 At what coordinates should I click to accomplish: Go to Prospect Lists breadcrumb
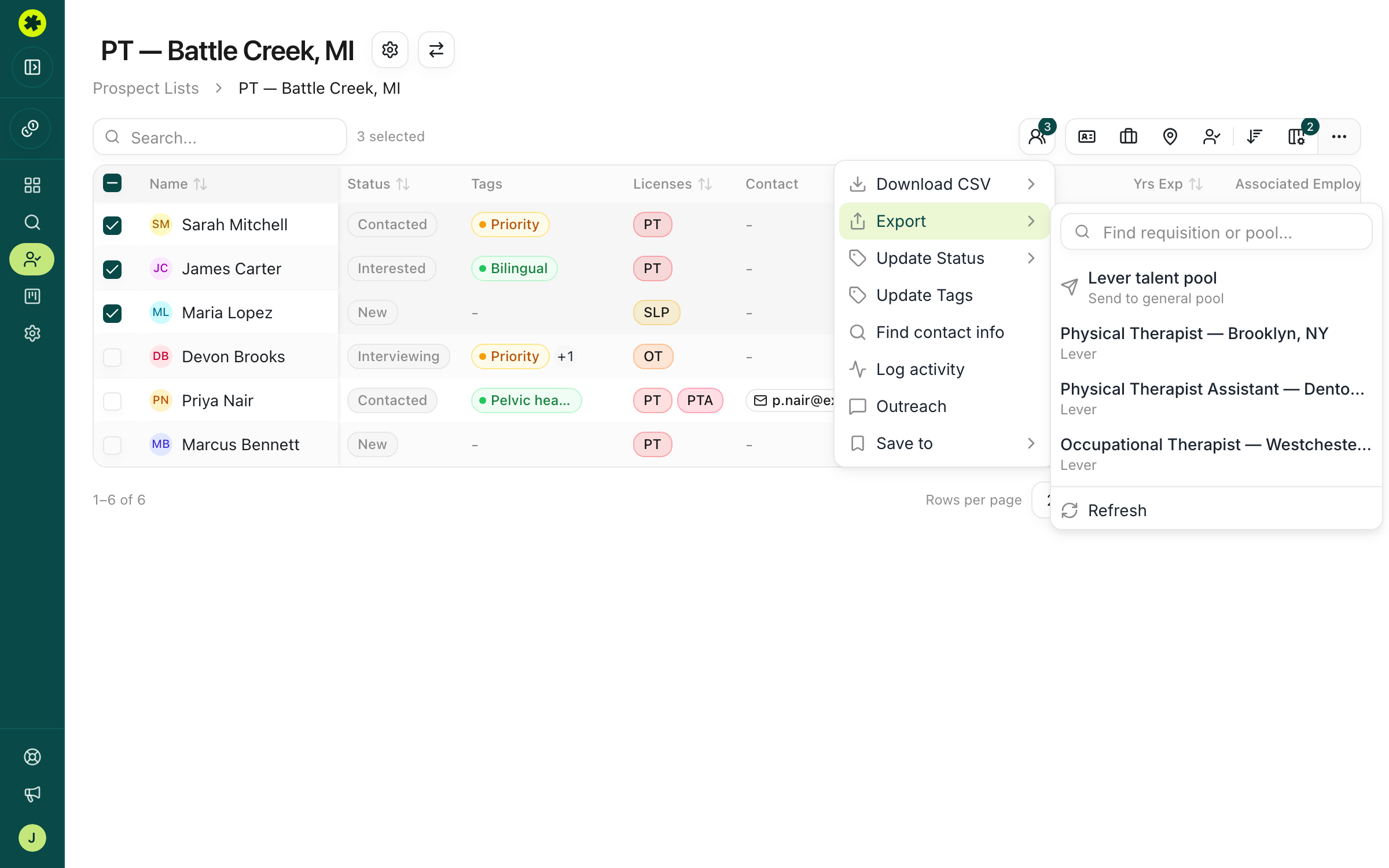pos(146,88)
